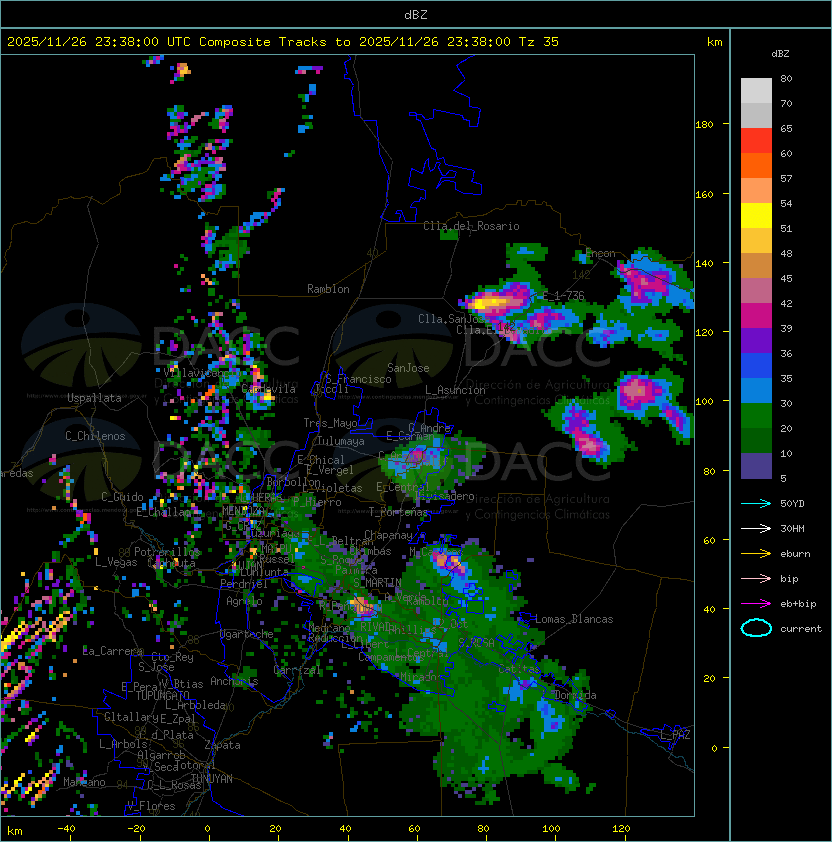Click the 'V_Flores' map label
Screen dimensions: 832x842
point(151,806)
